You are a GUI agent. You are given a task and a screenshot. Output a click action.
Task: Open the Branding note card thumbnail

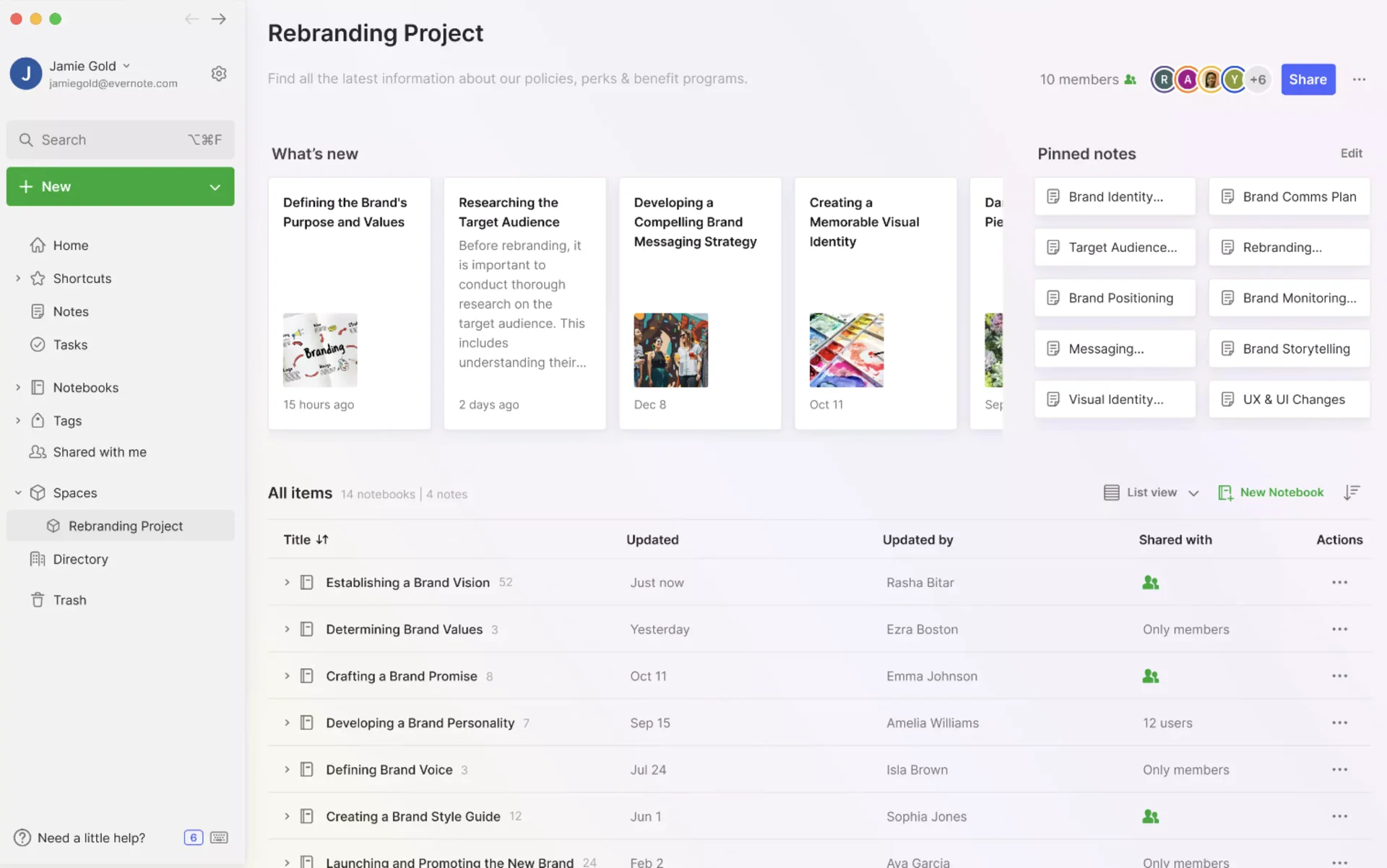(319, 350)
